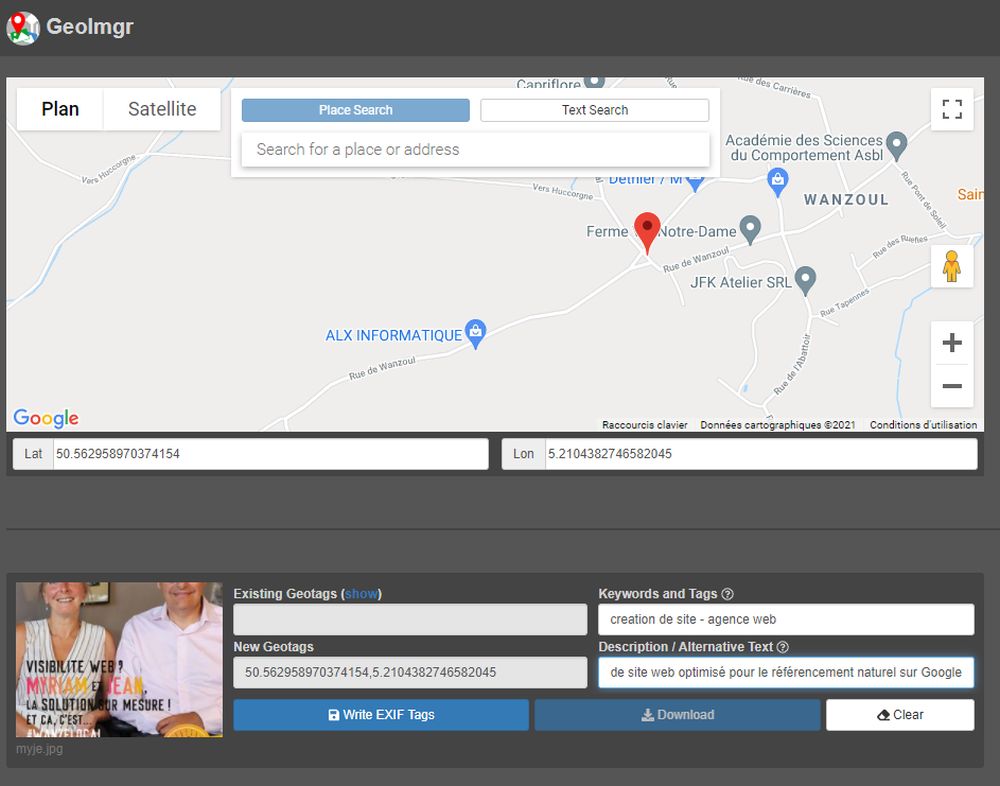Click the Lat coordinate field
This screenshot has width=1000, height=786.
click(x=270, y=454)
